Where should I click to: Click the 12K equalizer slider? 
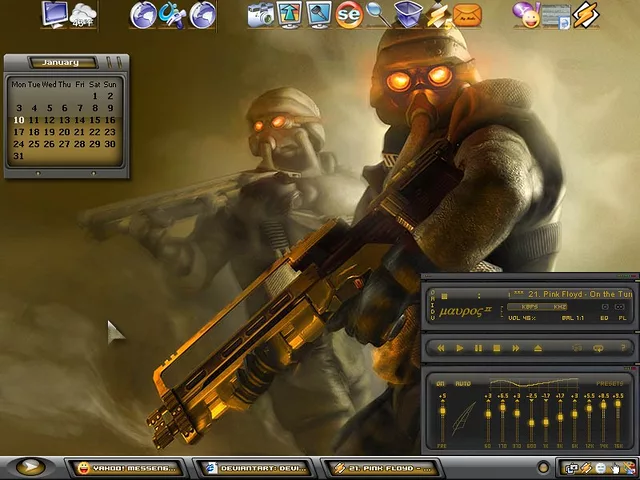pyautogui.click(x=589, y=420)
